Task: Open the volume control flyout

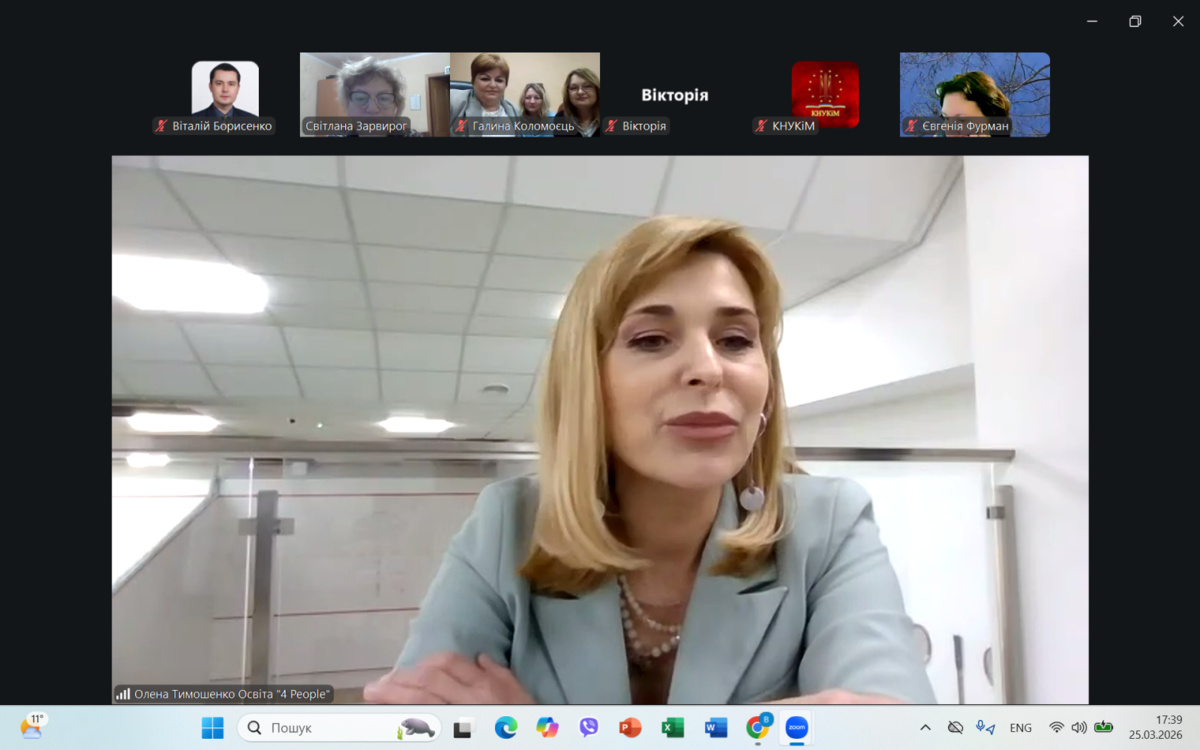Action: coord(1079,728)
